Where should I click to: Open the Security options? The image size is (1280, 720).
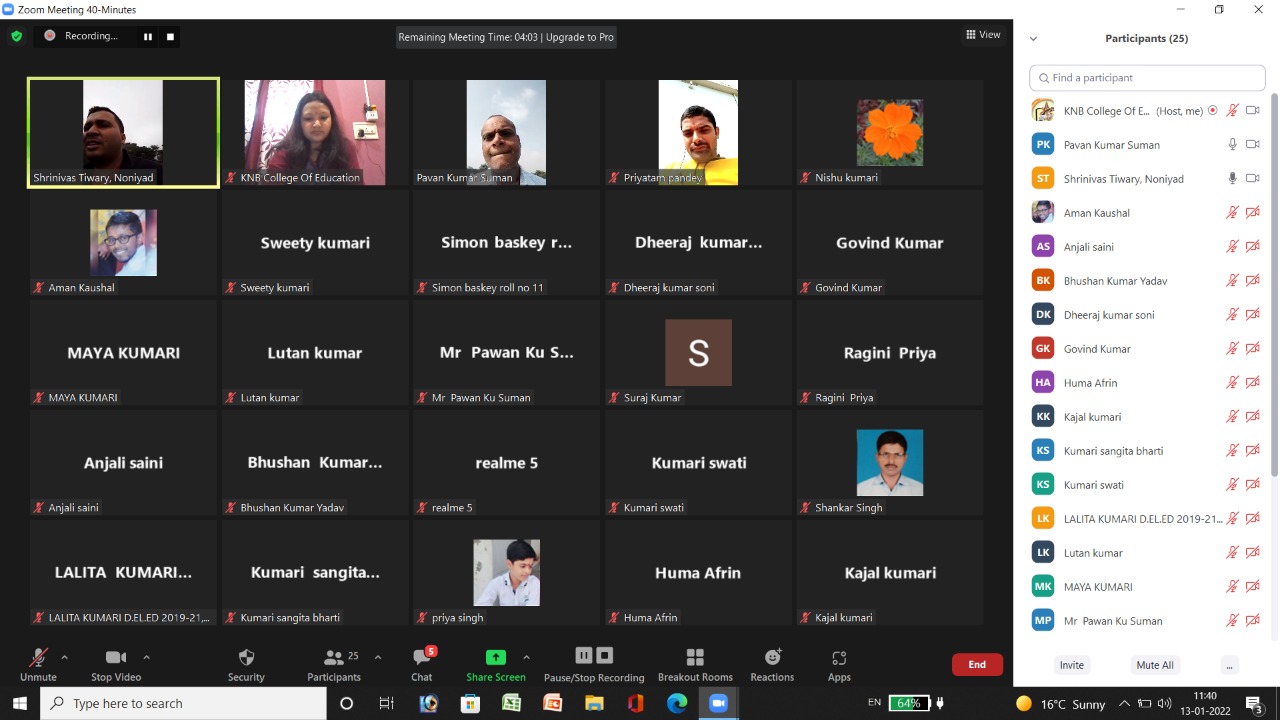point(246,664)
